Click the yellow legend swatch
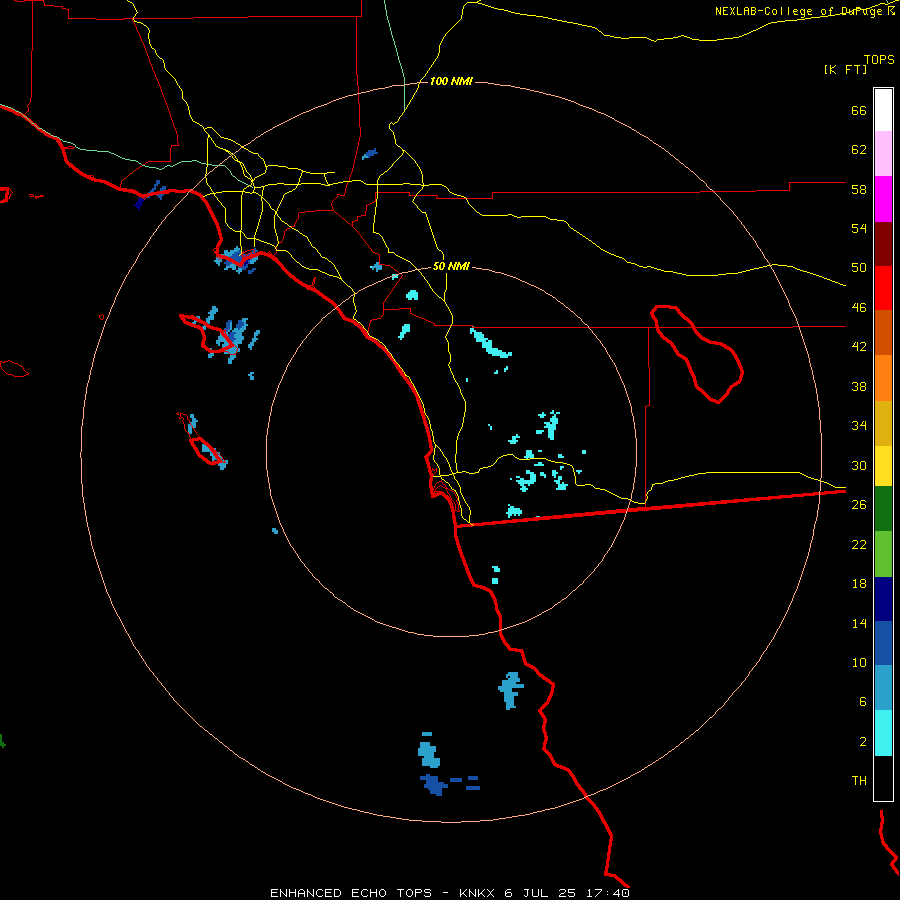 pyautogui.click(x=883, y=466)
